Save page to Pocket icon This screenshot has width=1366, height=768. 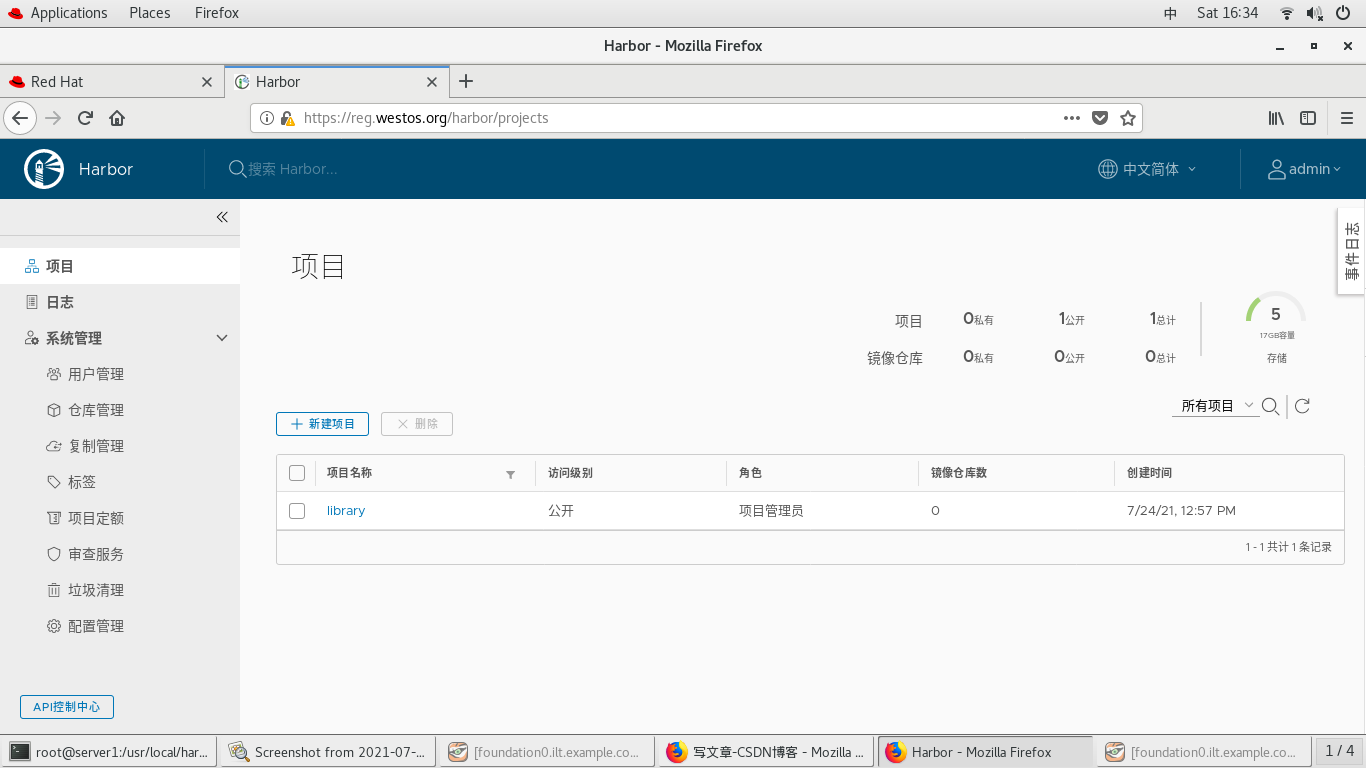click(x=1100, y=118)
